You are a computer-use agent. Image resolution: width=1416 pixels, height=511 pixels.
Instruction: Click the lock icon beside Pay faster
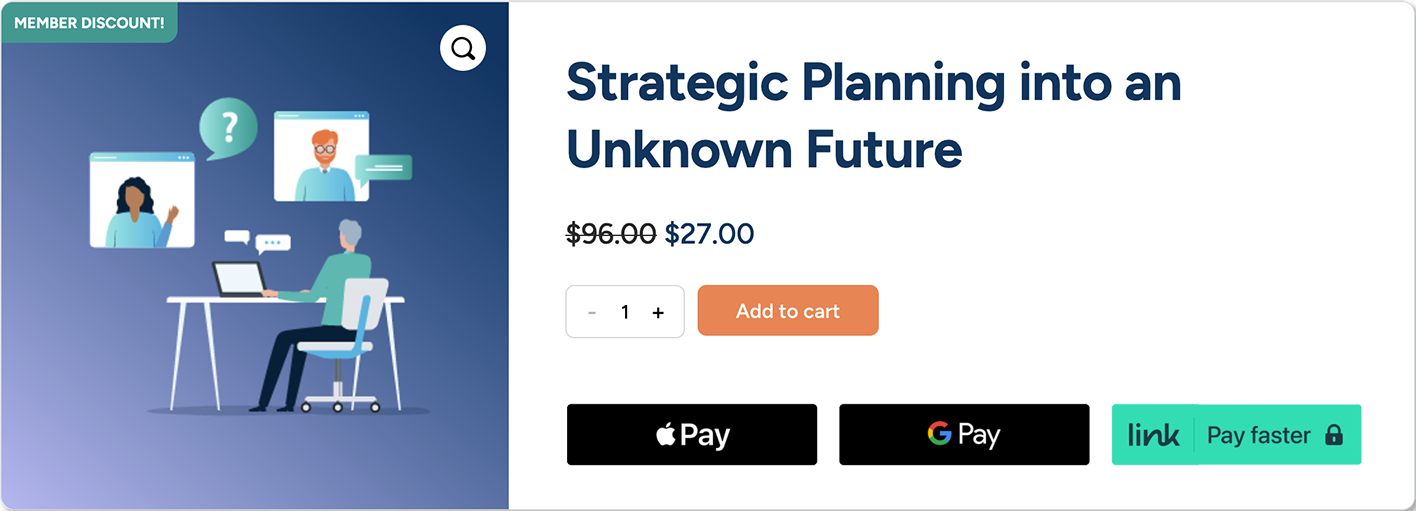(x=1333, y=435)
